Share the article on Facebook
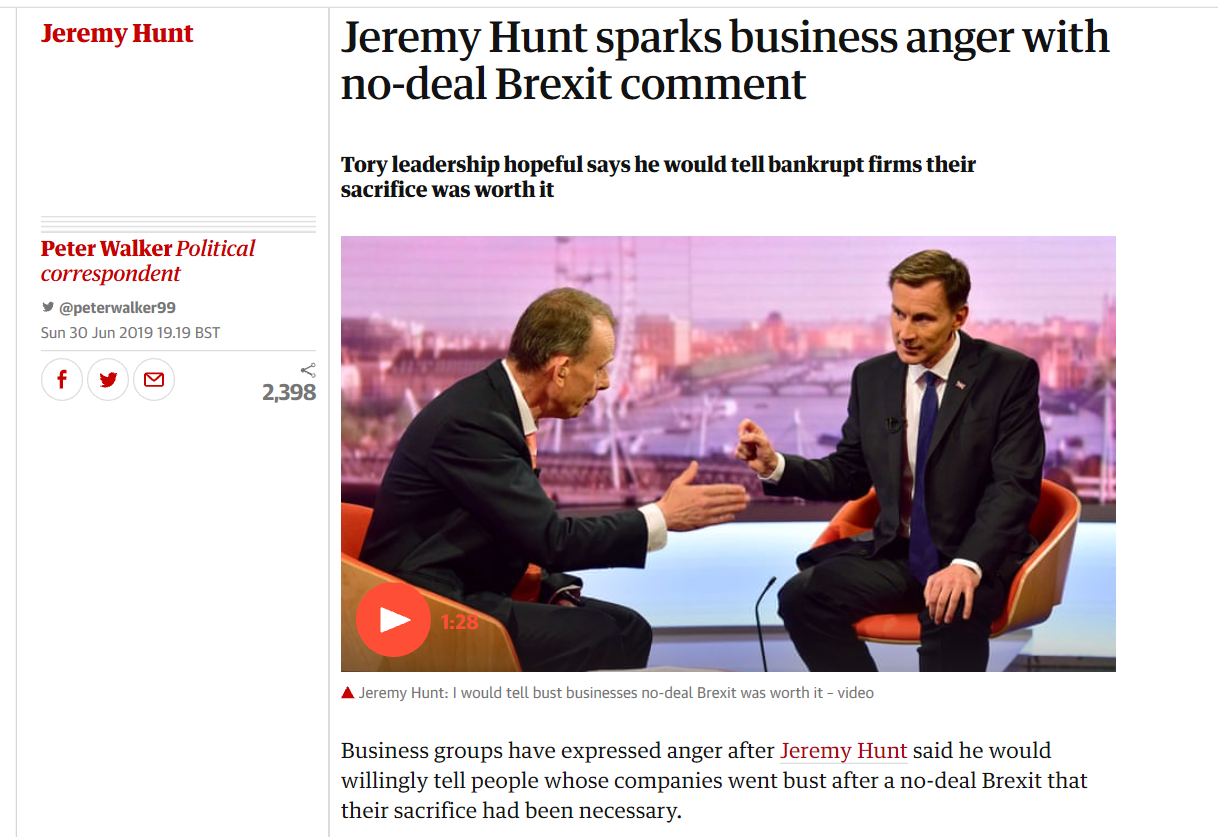Screen dimensions: 1218x837 62,380
